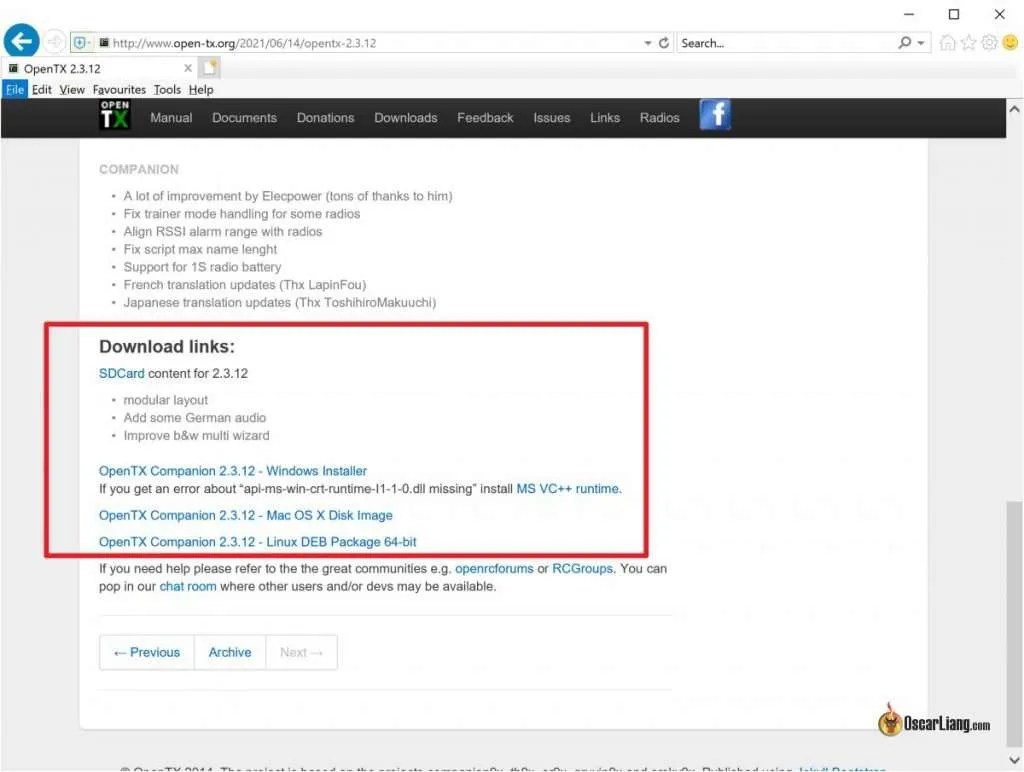Open the MS VC++ runtime link
Viewport: 1024px width, 772px height.
click(569, 489)
